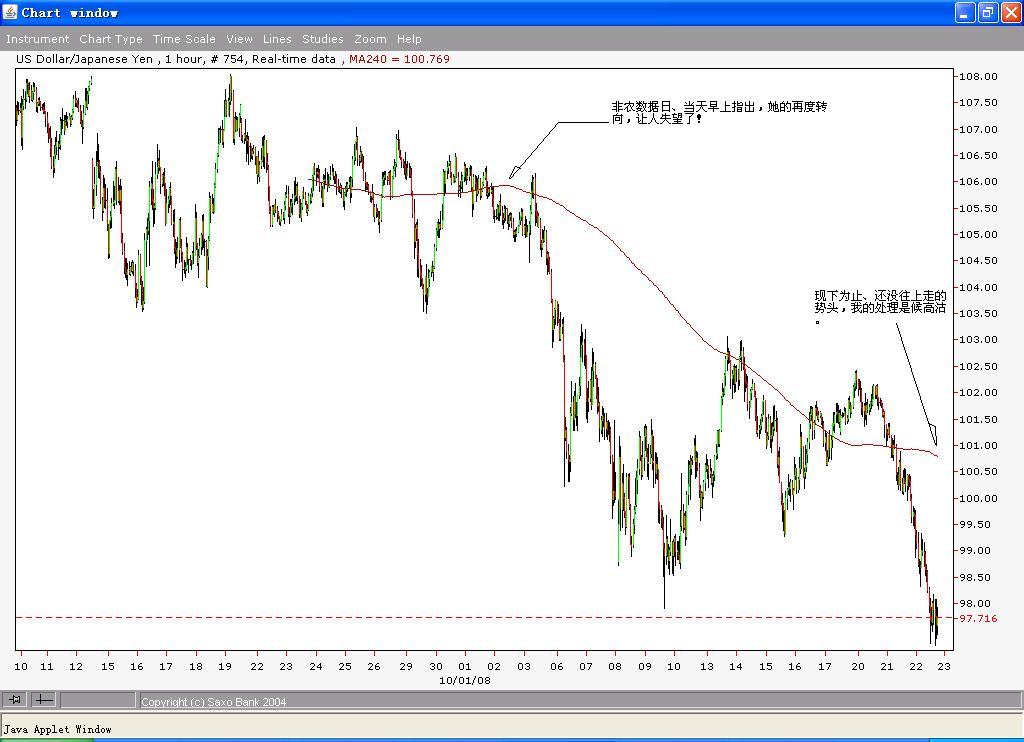Click the 104.00 price axis label
This screenshot has height=742, width=1024.
point(978,287)
